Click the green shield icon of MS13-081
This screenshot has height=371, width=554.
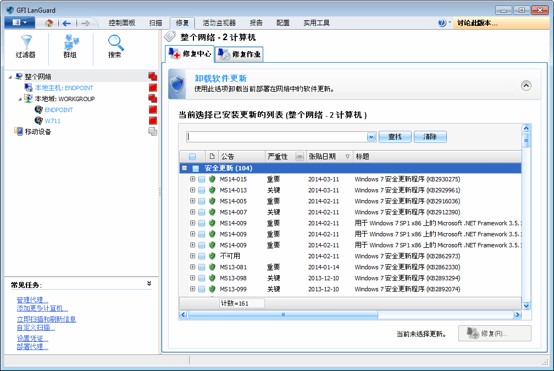tap(212, 267)
